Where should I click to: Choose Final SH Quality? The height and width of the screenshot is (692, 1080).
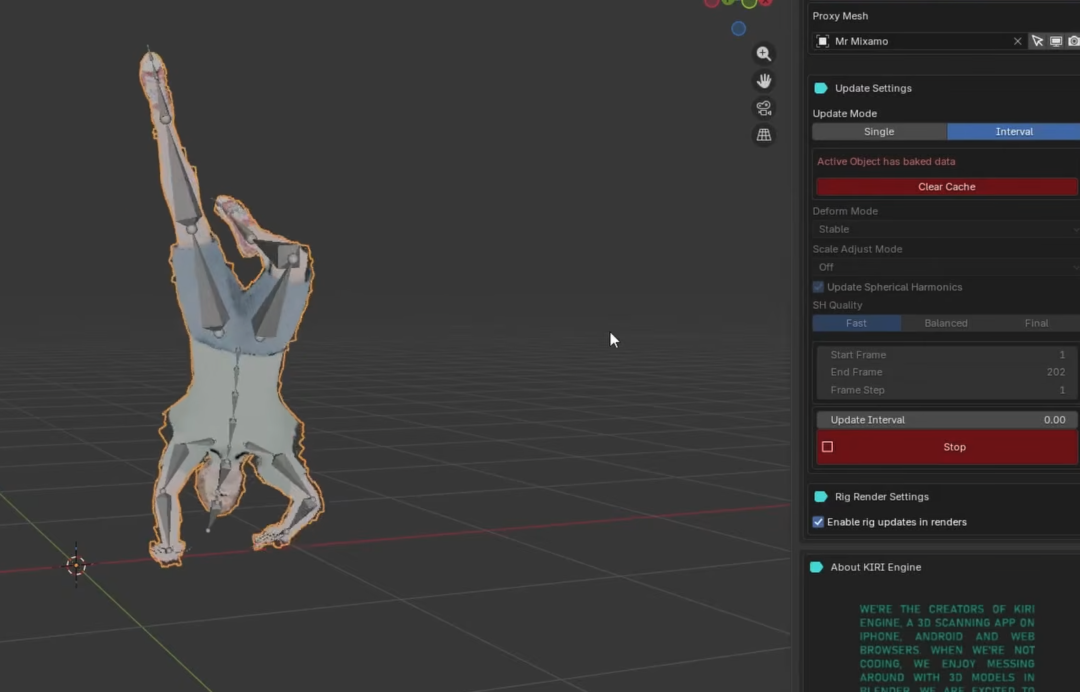tap(1036, 323)
